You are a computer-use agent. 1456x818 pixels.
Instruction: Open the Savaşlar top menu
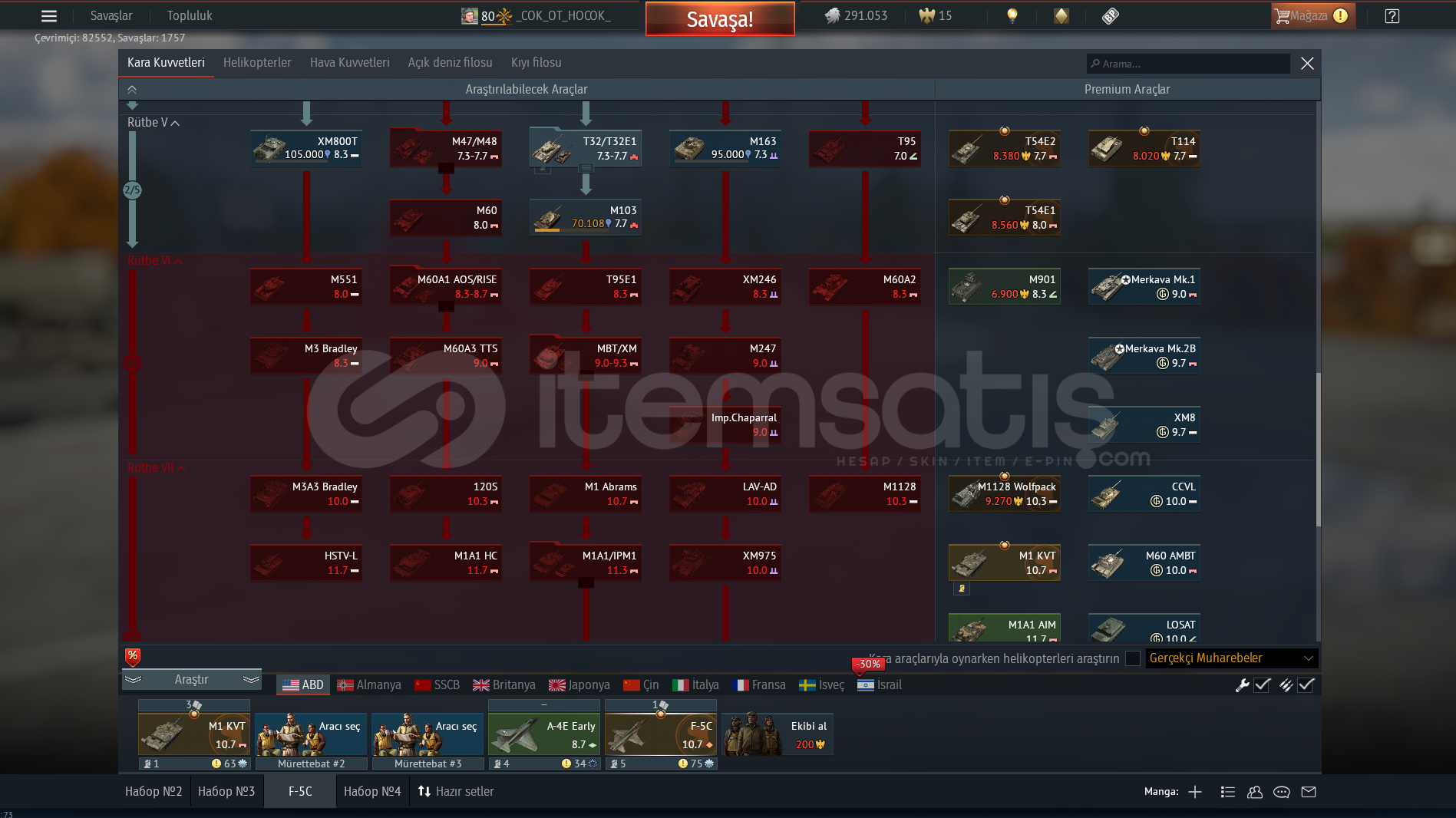pos(111,15)
